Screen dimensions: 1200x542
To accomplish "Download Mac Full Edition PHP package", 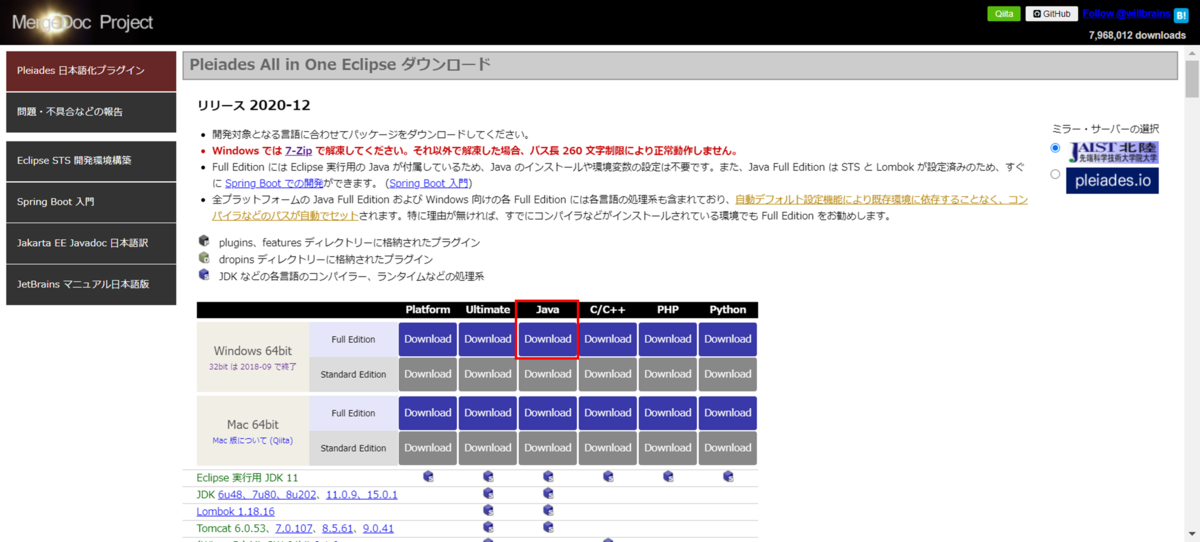I will pos(668,413).
